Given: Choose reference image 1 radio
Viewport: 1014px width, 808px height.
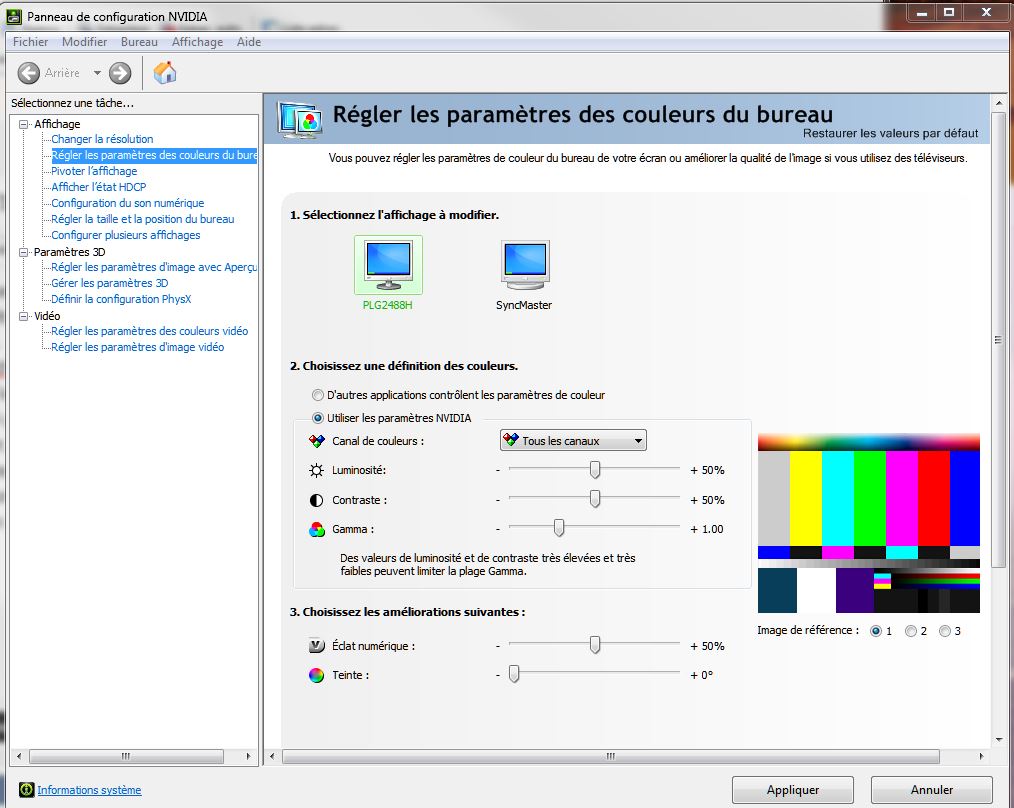Looking at the screenshot, I should [x=876, y=631].
